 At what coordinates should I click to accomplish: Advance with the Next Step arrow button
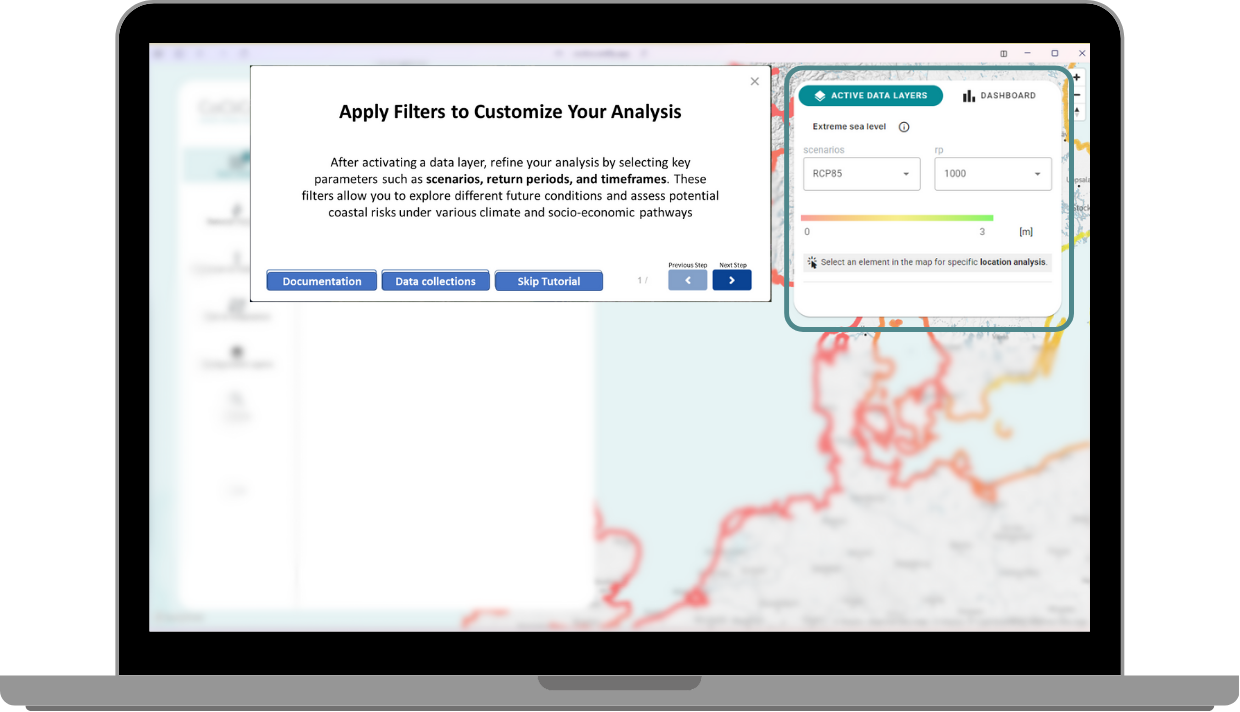(732, 281)
